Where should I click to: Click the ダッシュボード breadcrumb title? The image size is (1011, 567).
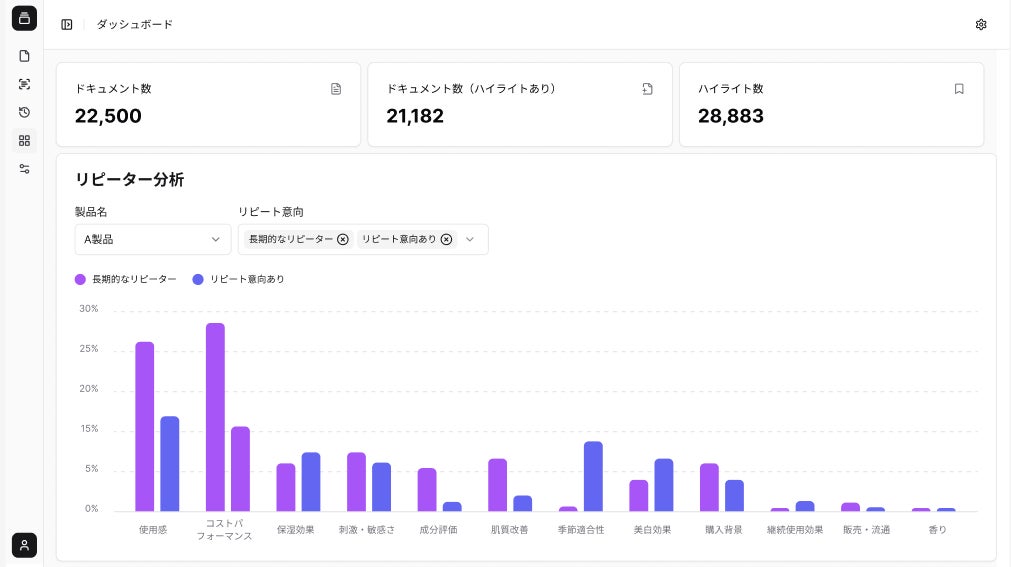coord(135,25)
